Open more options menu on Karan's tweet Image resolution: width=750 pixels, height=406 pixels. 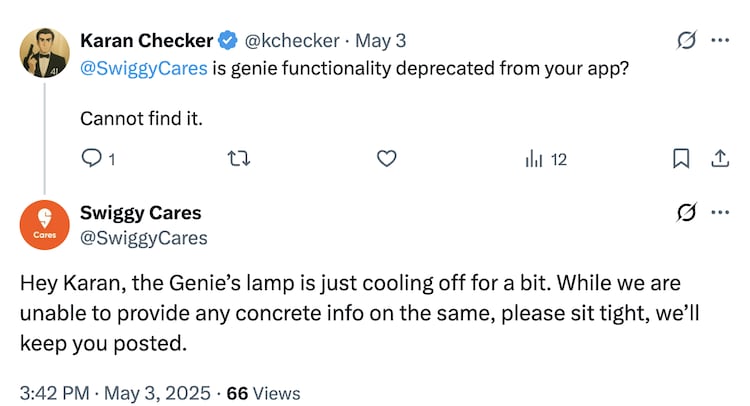point(720,41)
